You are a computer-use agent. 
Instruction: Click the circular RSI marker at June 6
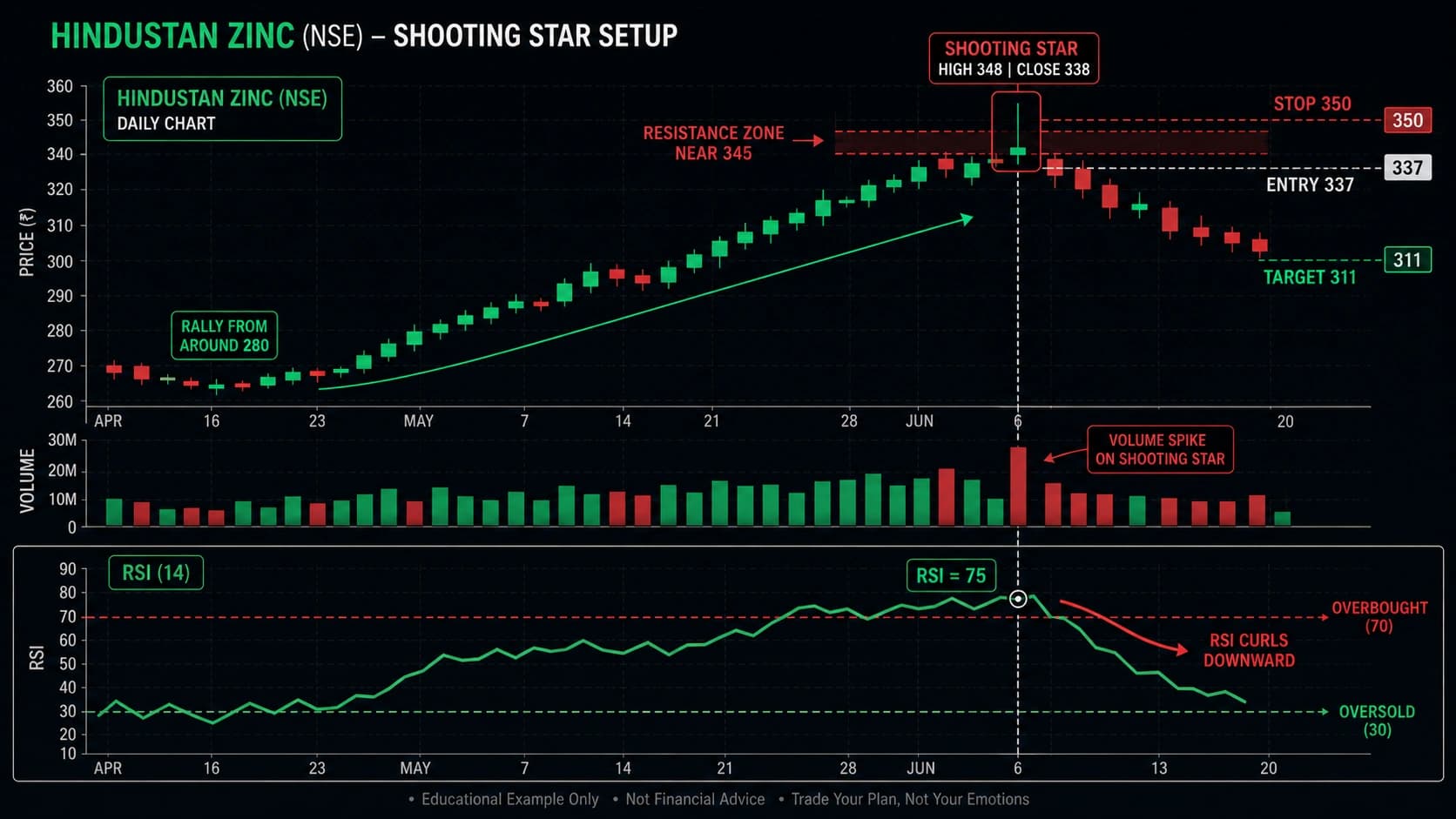tap(1018, 599)
